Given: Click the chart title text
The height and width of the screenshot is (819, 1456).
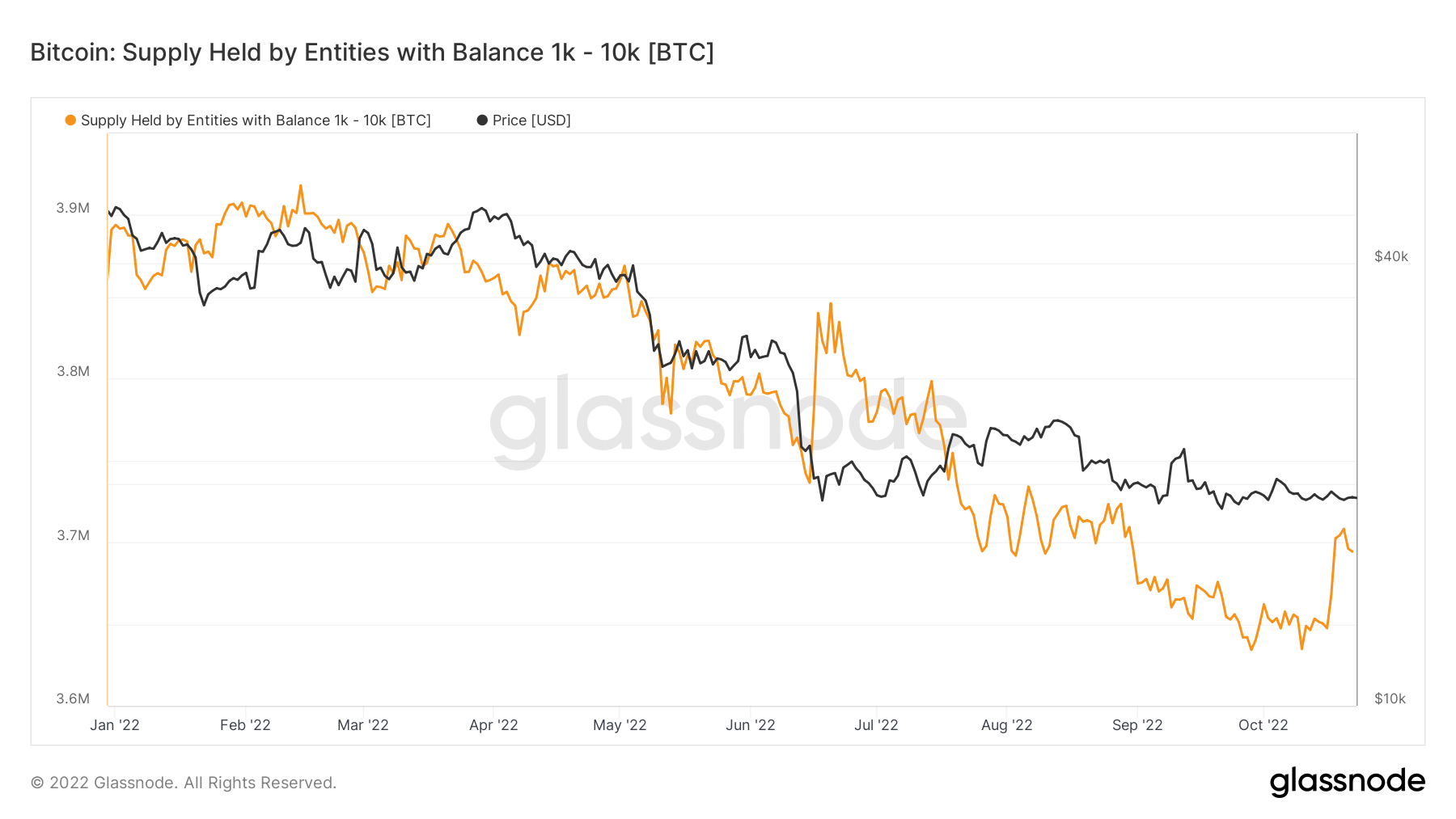Looking at the screenshot, I should coord(372,53).
